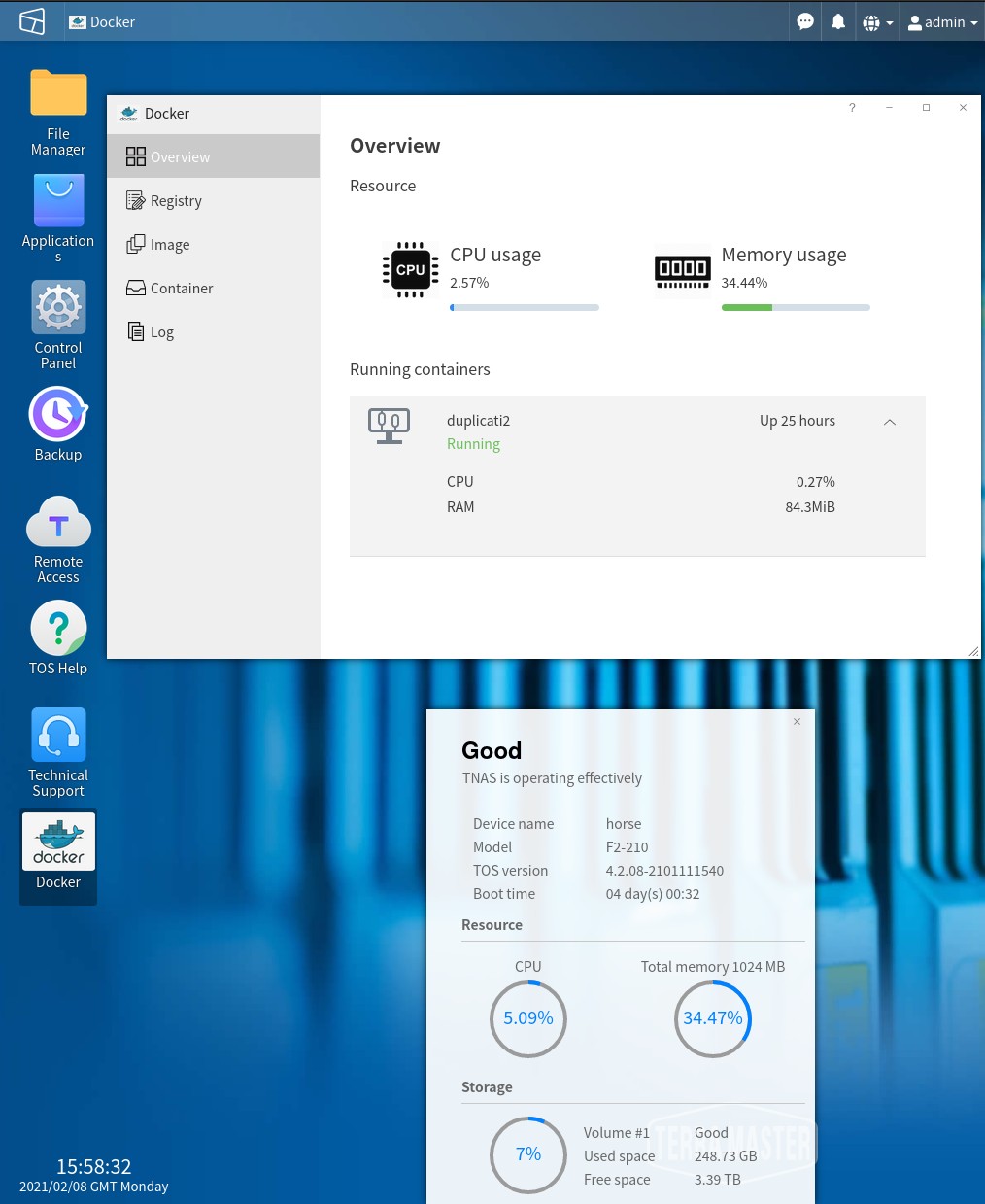Open the Container section in Docker

(182, 288)
